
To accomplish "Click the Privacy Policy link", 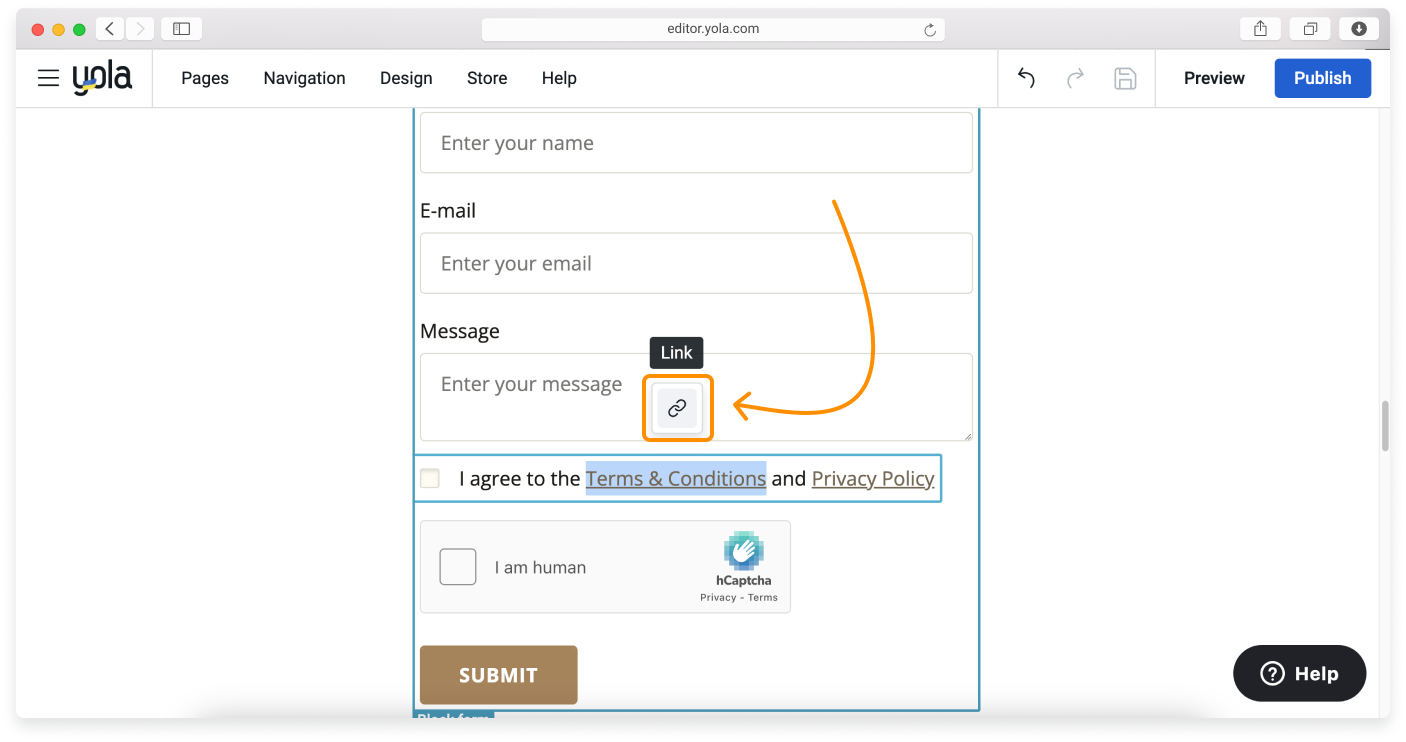I will coord(873,479).
